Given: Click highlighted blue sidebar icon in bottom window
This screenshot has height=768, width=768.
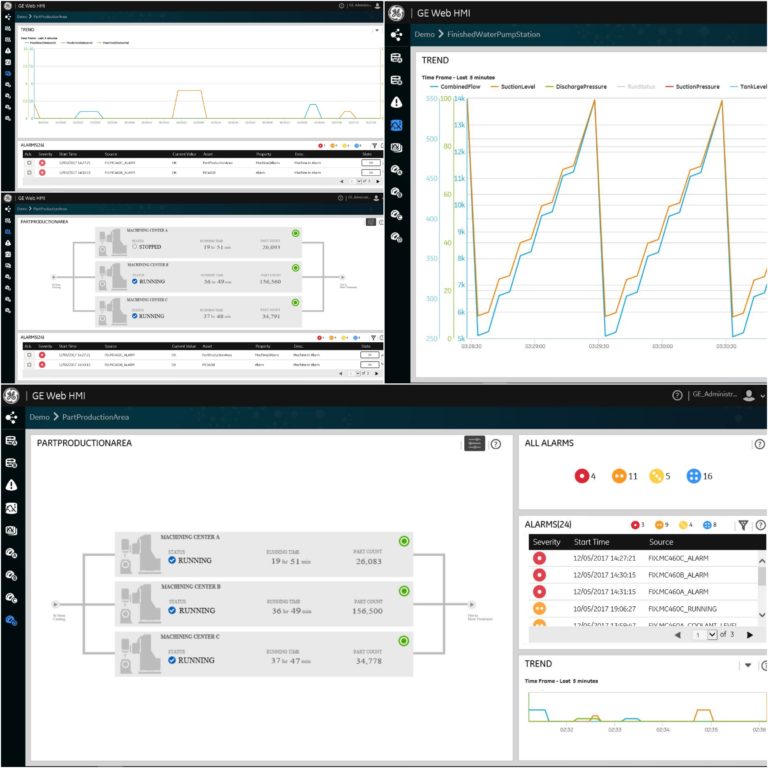Looking at the screenshot, I should tap(11, 621).
